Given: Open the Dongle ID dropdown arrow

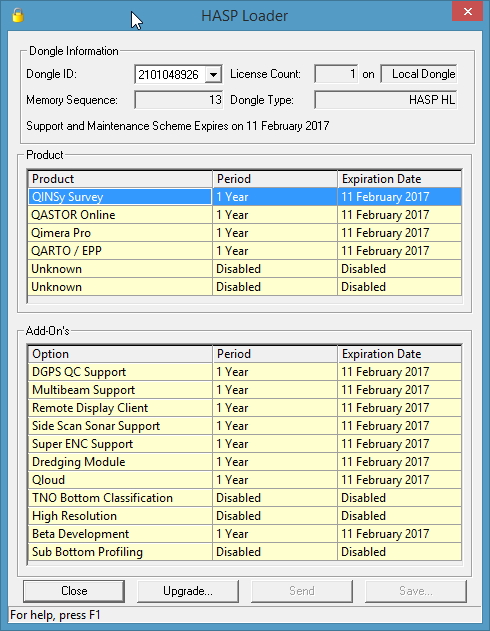Looking at the screenshot, I should point(213,74).
